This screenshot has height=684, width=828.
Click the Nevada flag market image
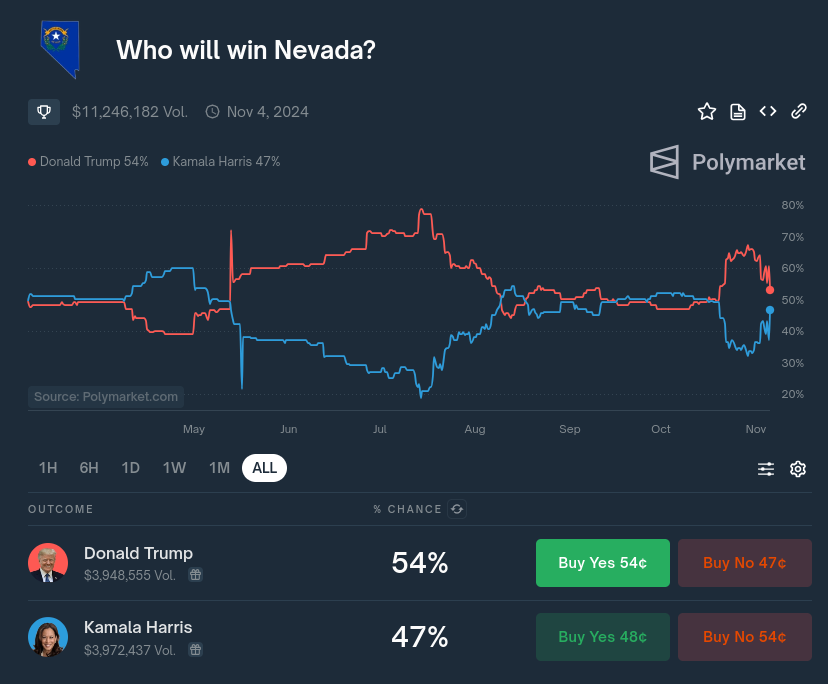click(61, 48)
